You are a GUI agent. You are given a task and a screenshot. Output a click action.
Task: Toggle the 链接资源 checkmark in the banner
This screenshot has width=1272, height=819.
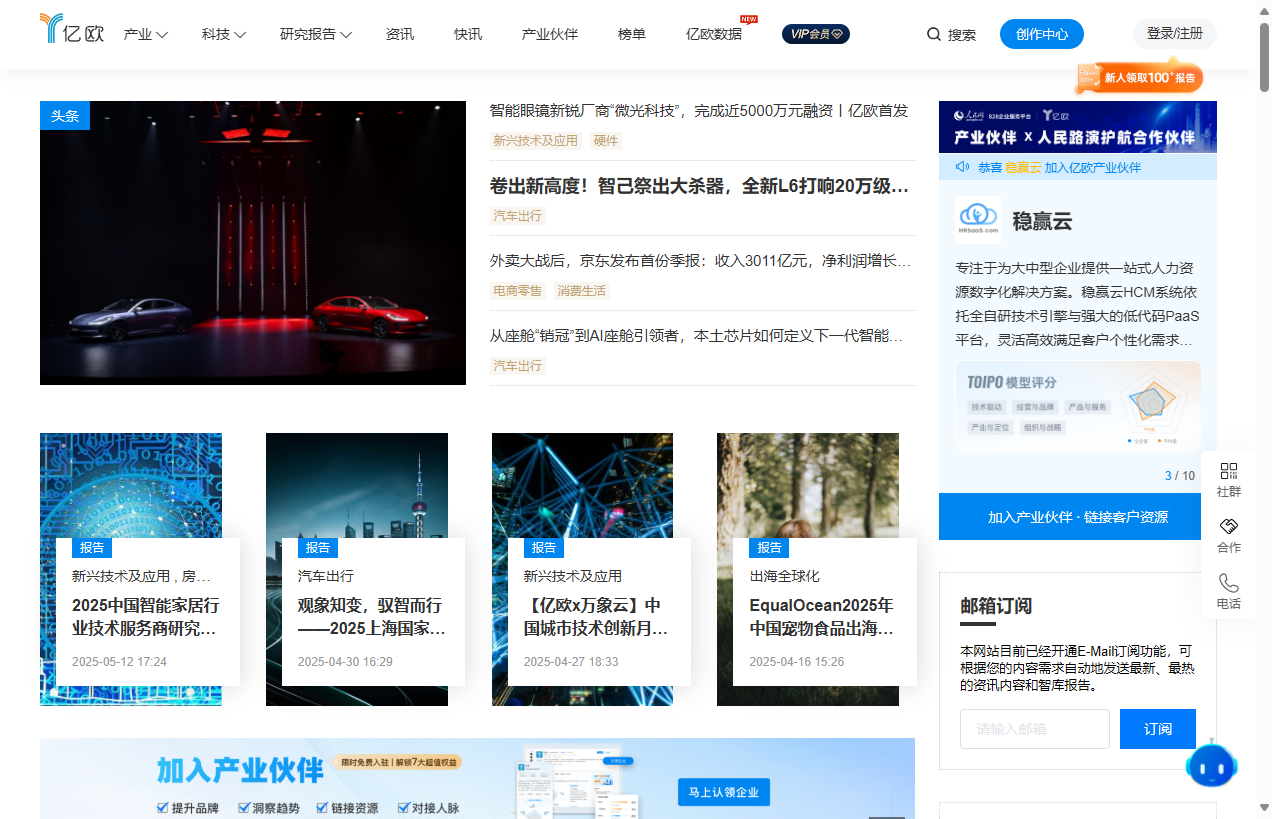tap(322, 808)
